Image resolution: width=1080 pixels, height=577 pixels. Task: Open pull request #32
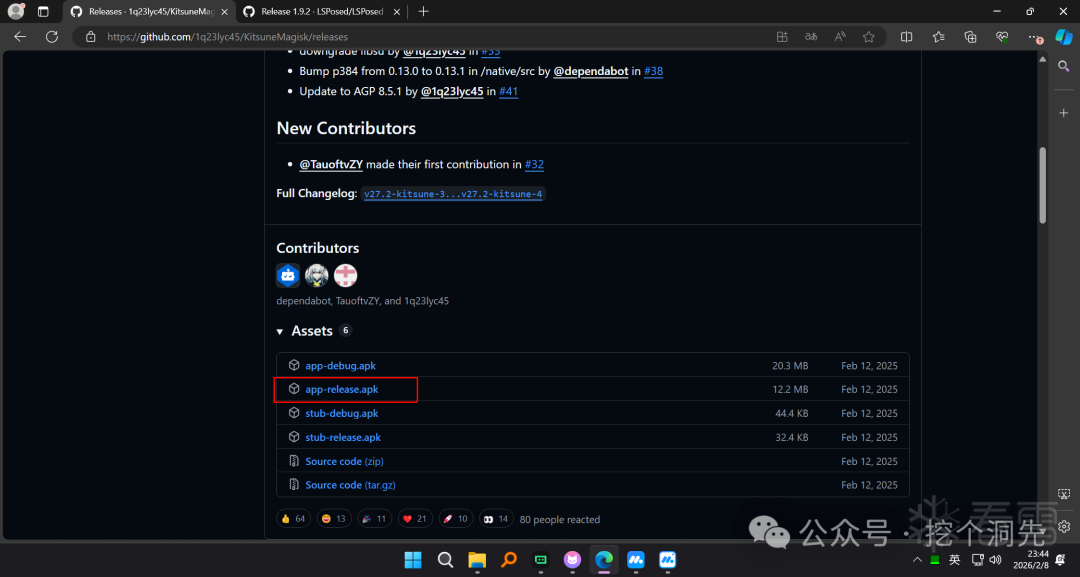pyautogui.click(x=534, y=165)
